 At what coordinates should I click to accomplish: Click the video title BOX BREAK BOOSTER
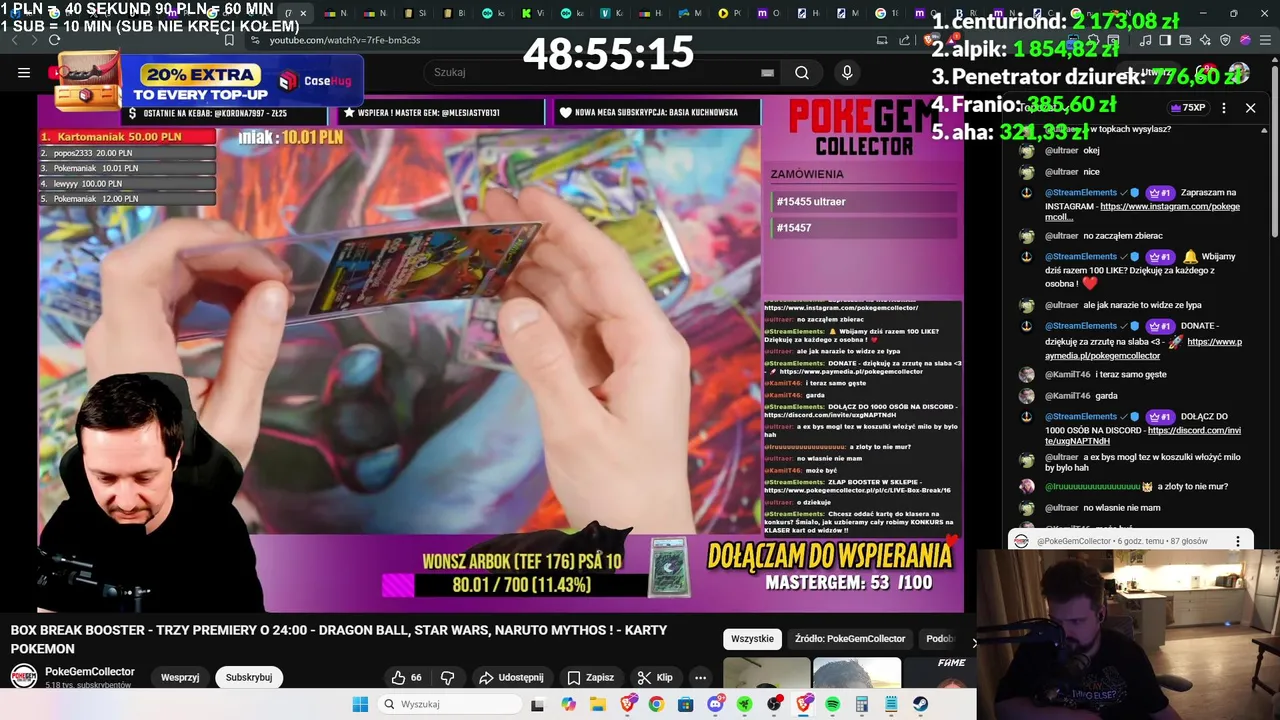click(339, 639)
